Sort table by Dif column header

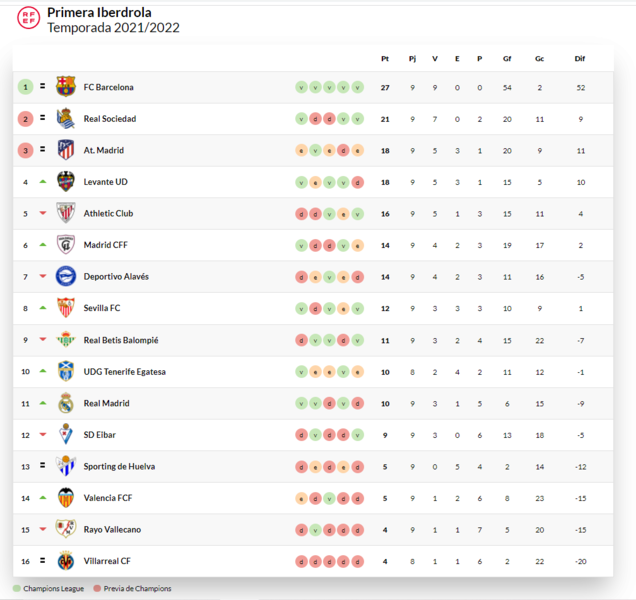coord(580,59)
